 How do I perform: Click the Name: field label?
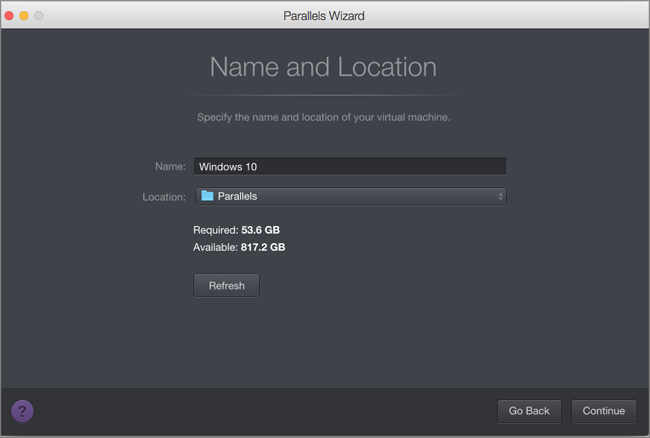[170, 166]
